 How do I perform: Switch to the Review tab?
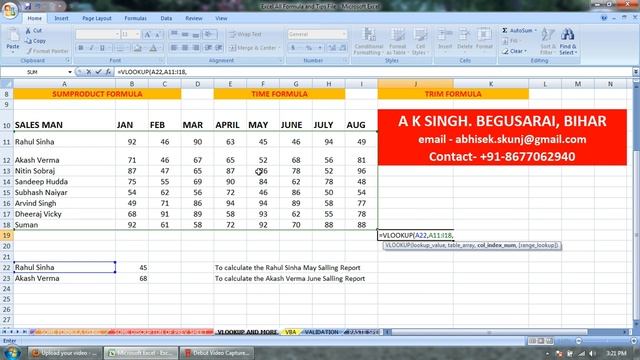(193, 18)
